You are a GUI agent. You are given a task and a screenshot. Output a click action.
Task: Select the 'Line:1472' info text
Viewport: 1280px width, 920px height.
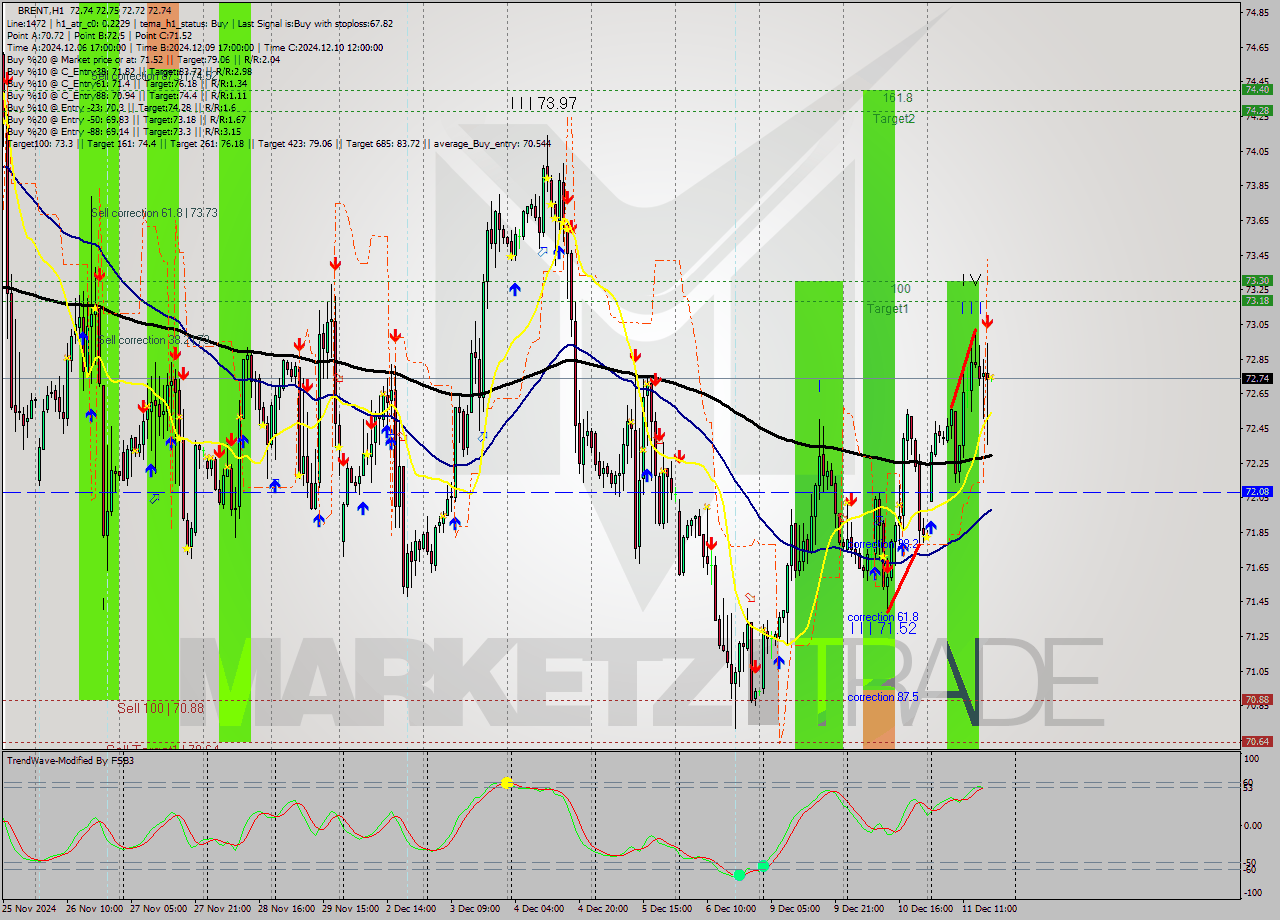tap(26, 23)
